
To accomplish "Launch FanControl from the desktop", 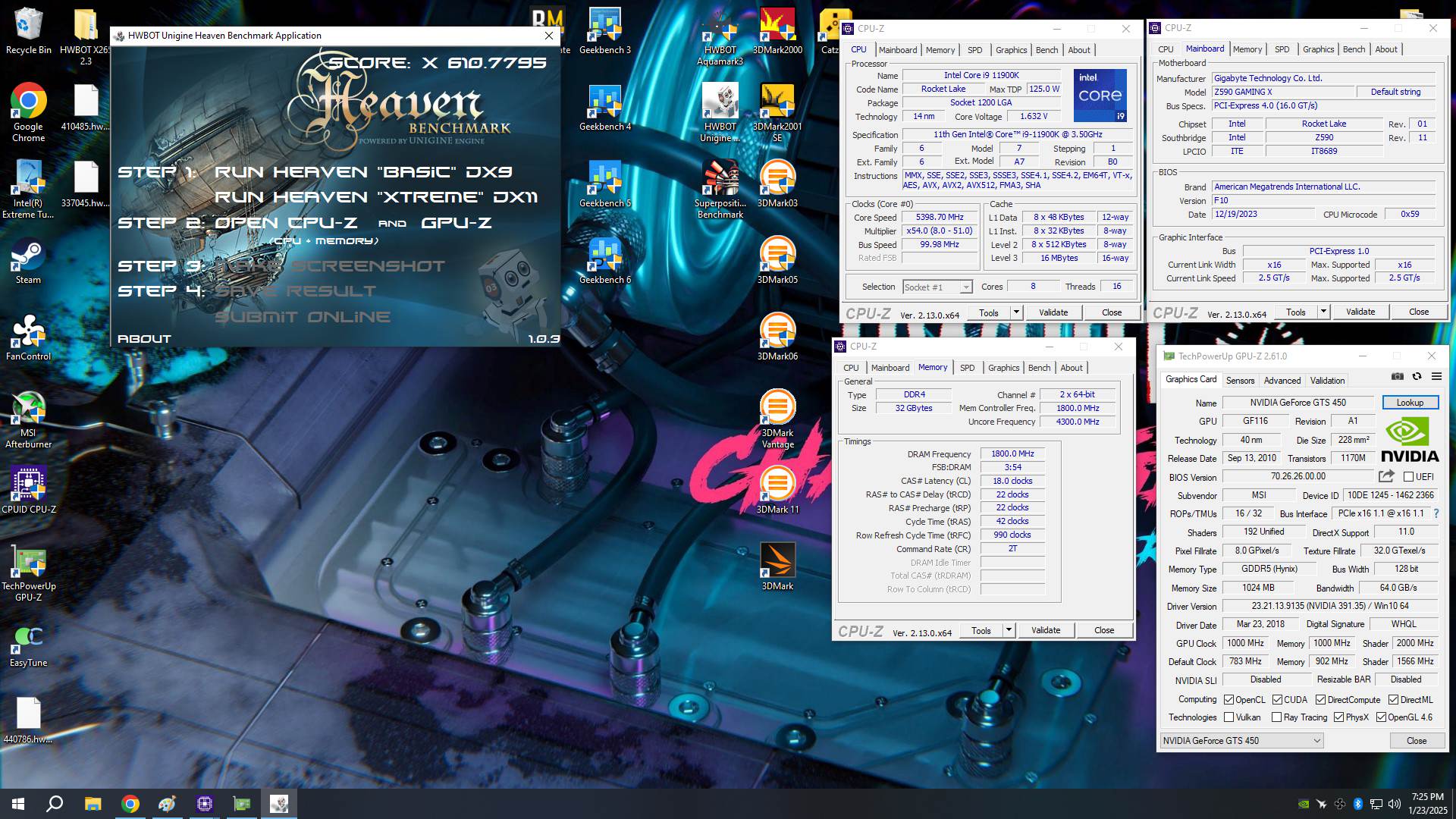I will (28, 337).
